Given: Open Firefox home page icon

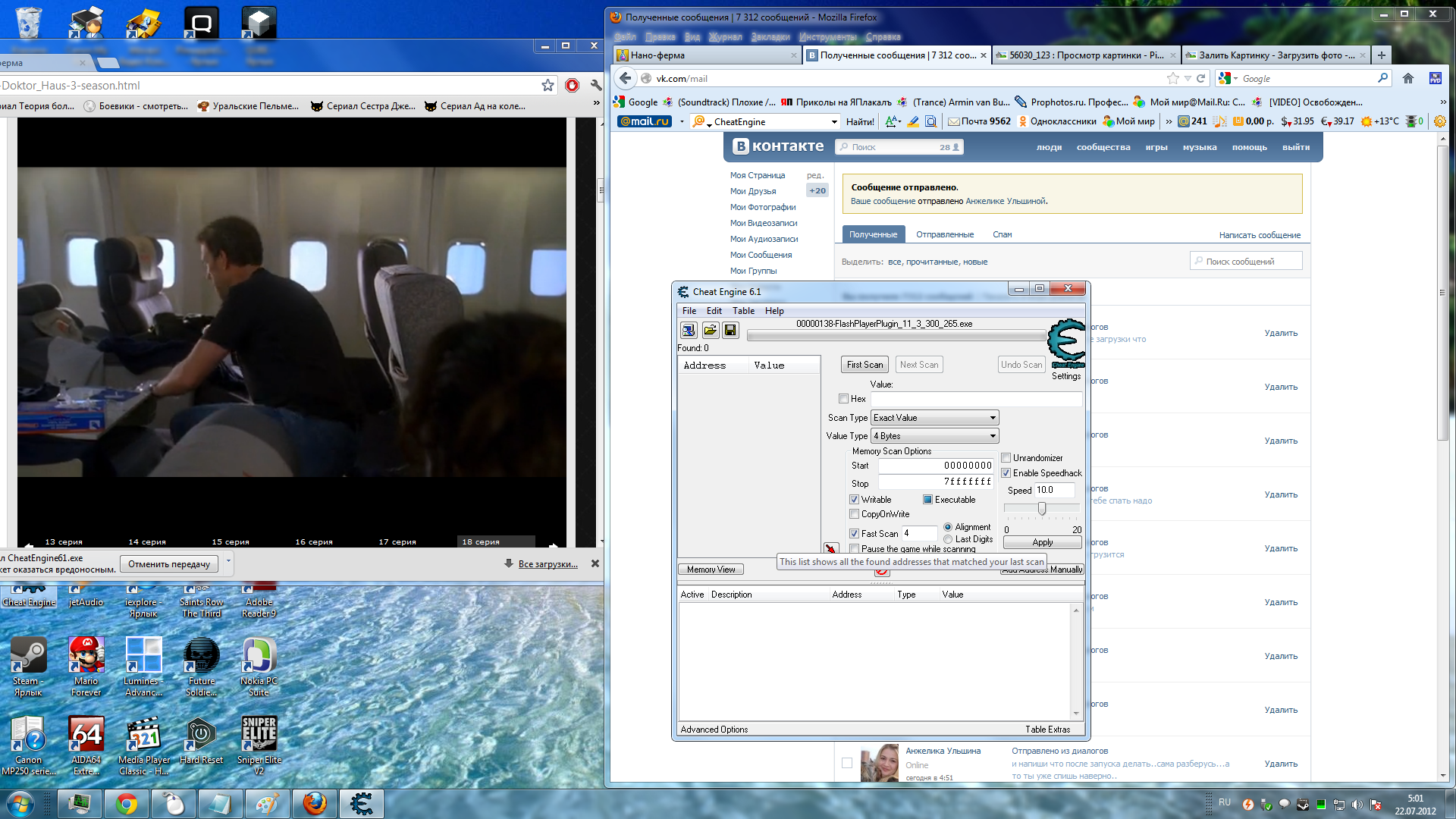Looking at the screenshot, I should point(1408,78).
